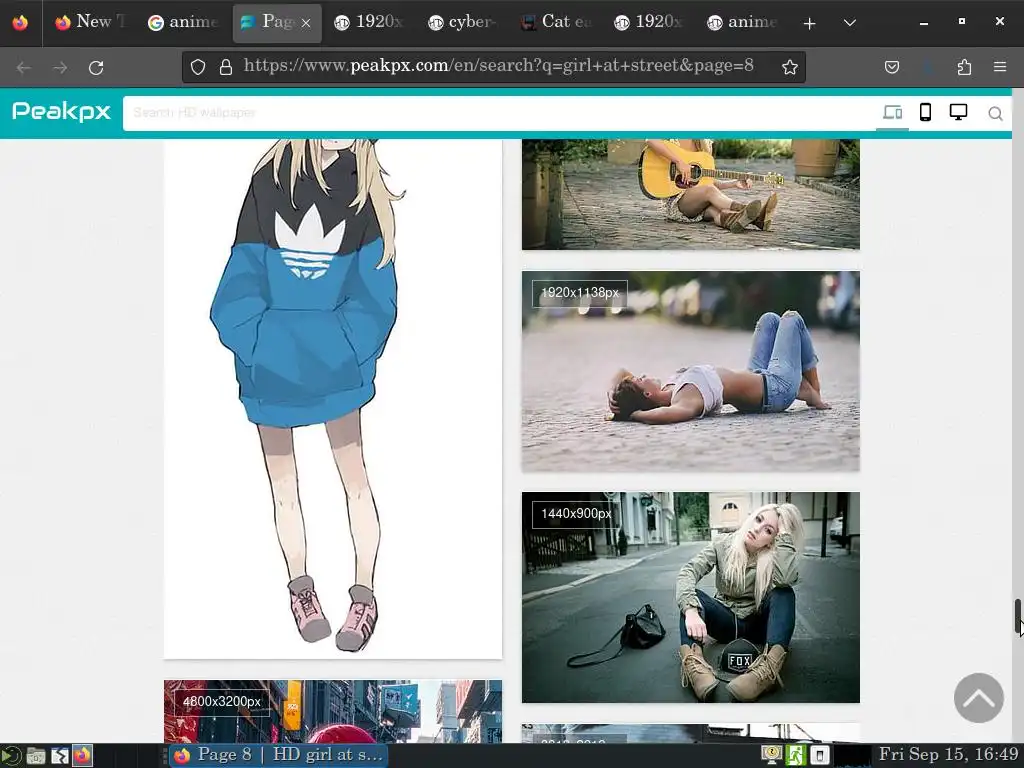Image resolution: width=1024 pixels, height=768 pixels.
Task: Open the clock showing Fri Sep 15
Action: 948,754
